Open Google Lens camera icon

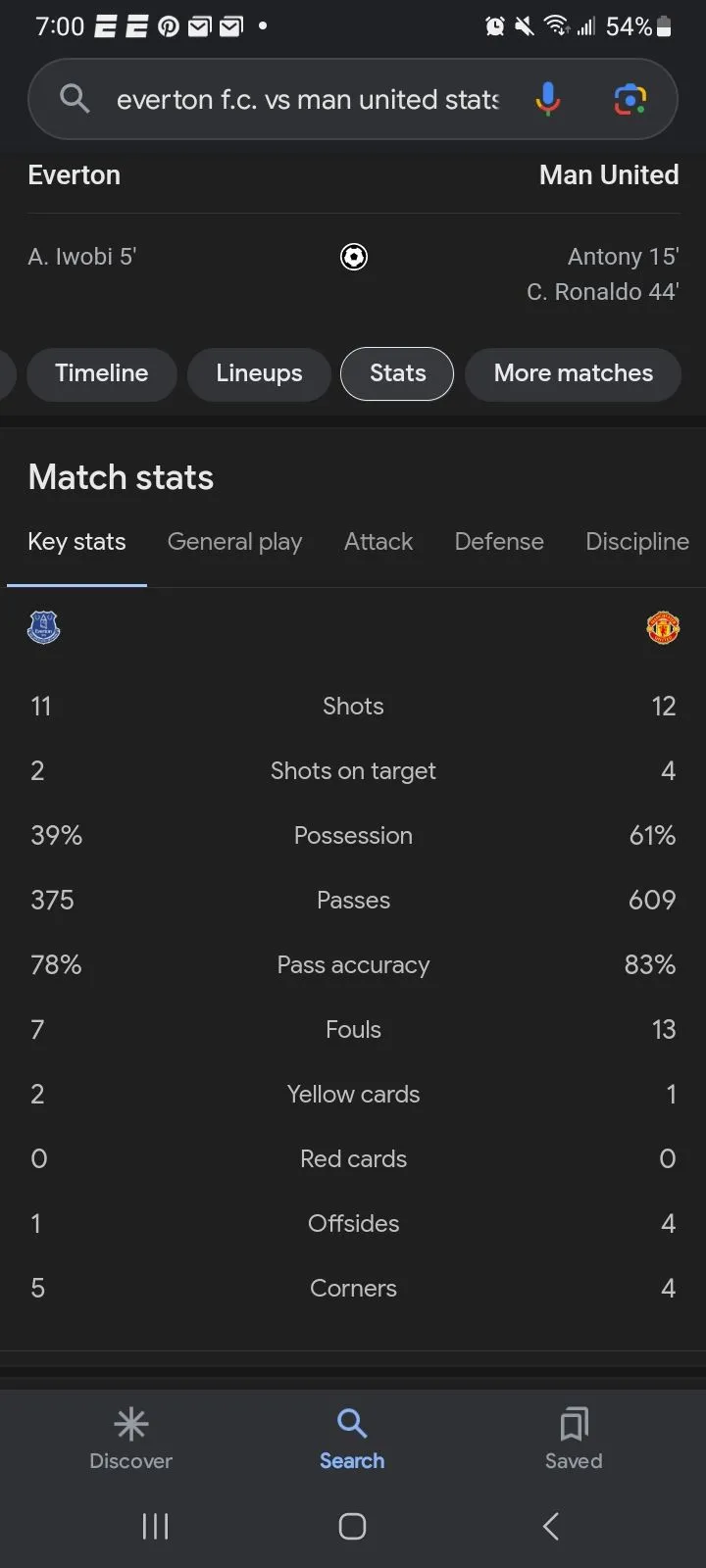[x=630, y=99]
